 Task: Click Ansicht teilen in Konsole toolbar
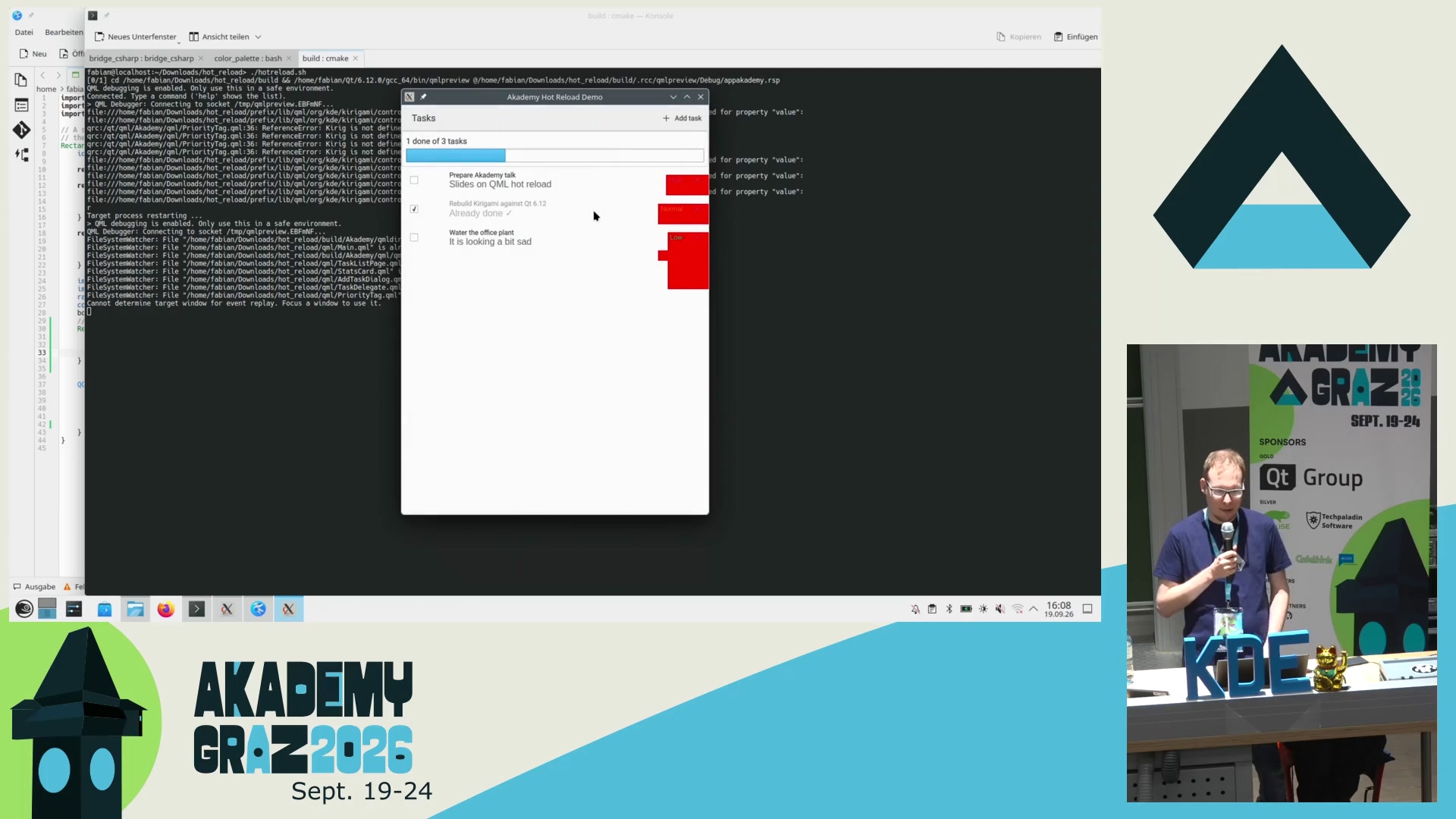218,36
